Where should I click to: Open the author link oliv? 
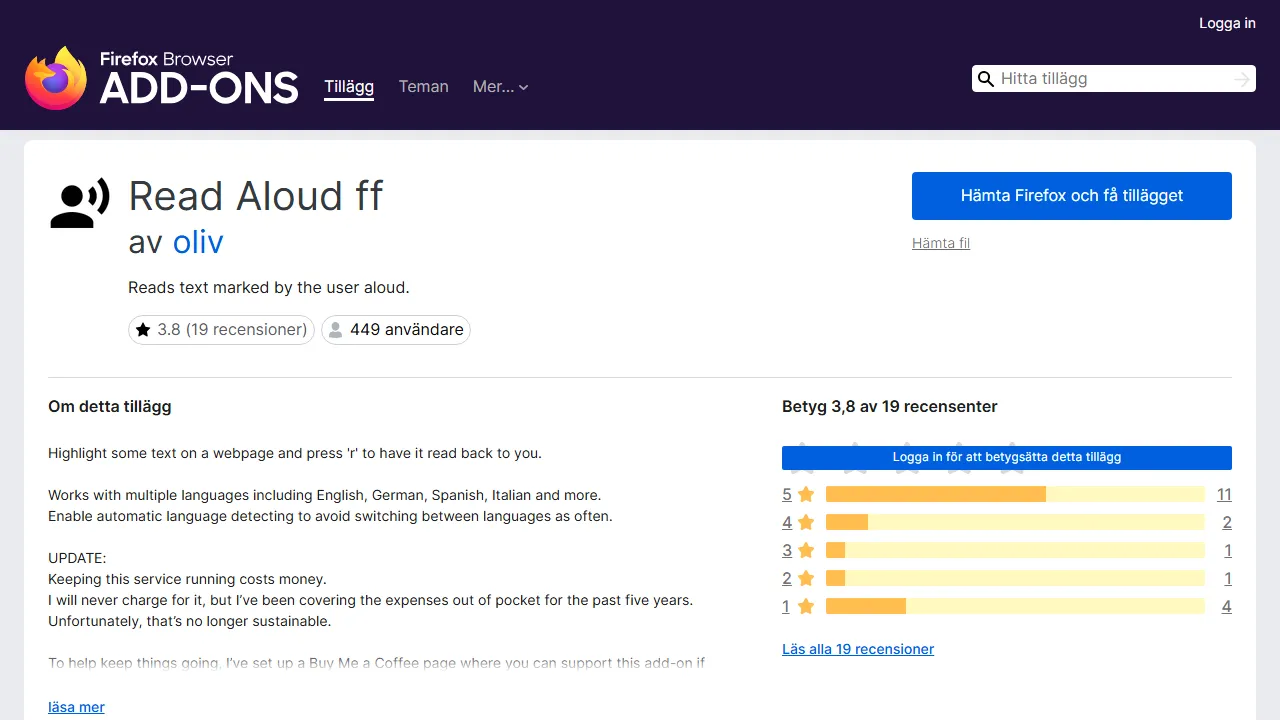[x=198, y=242]
